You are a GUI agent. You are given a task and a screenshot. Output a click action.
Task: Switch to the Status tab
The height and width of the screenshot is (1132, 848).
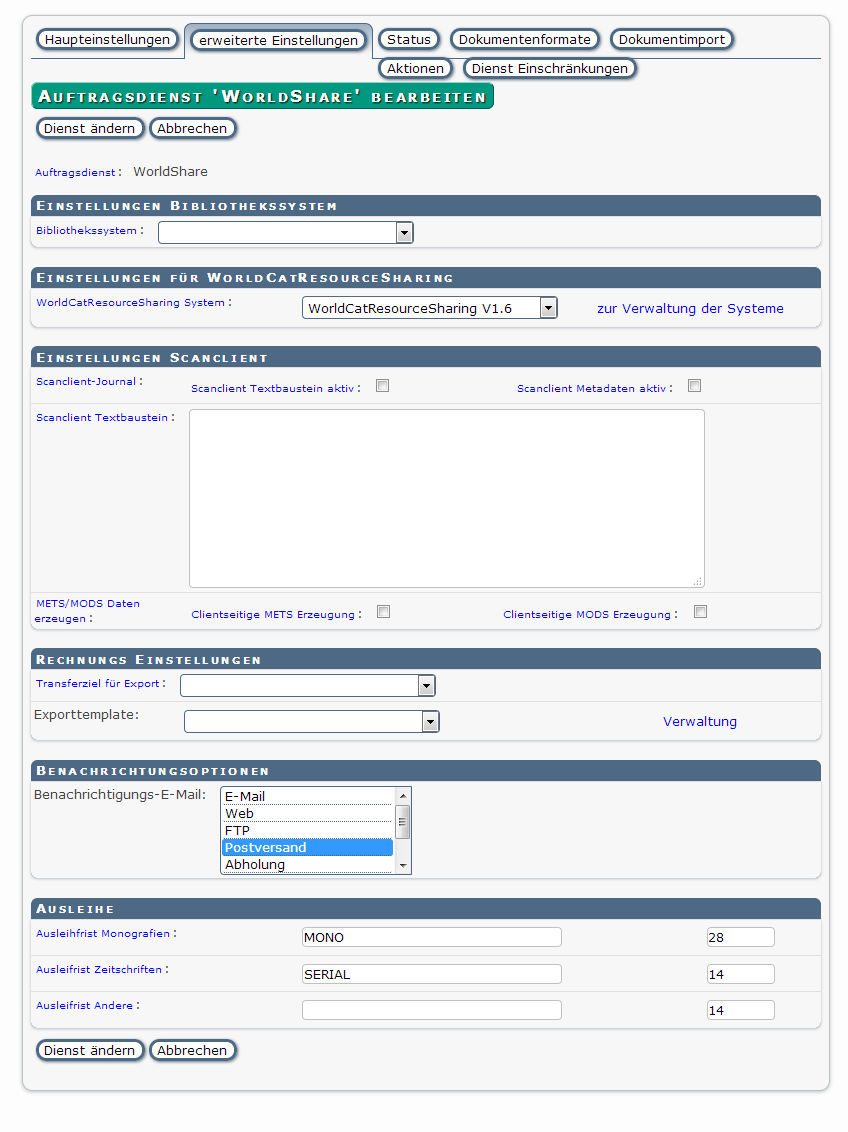[408, 40]
